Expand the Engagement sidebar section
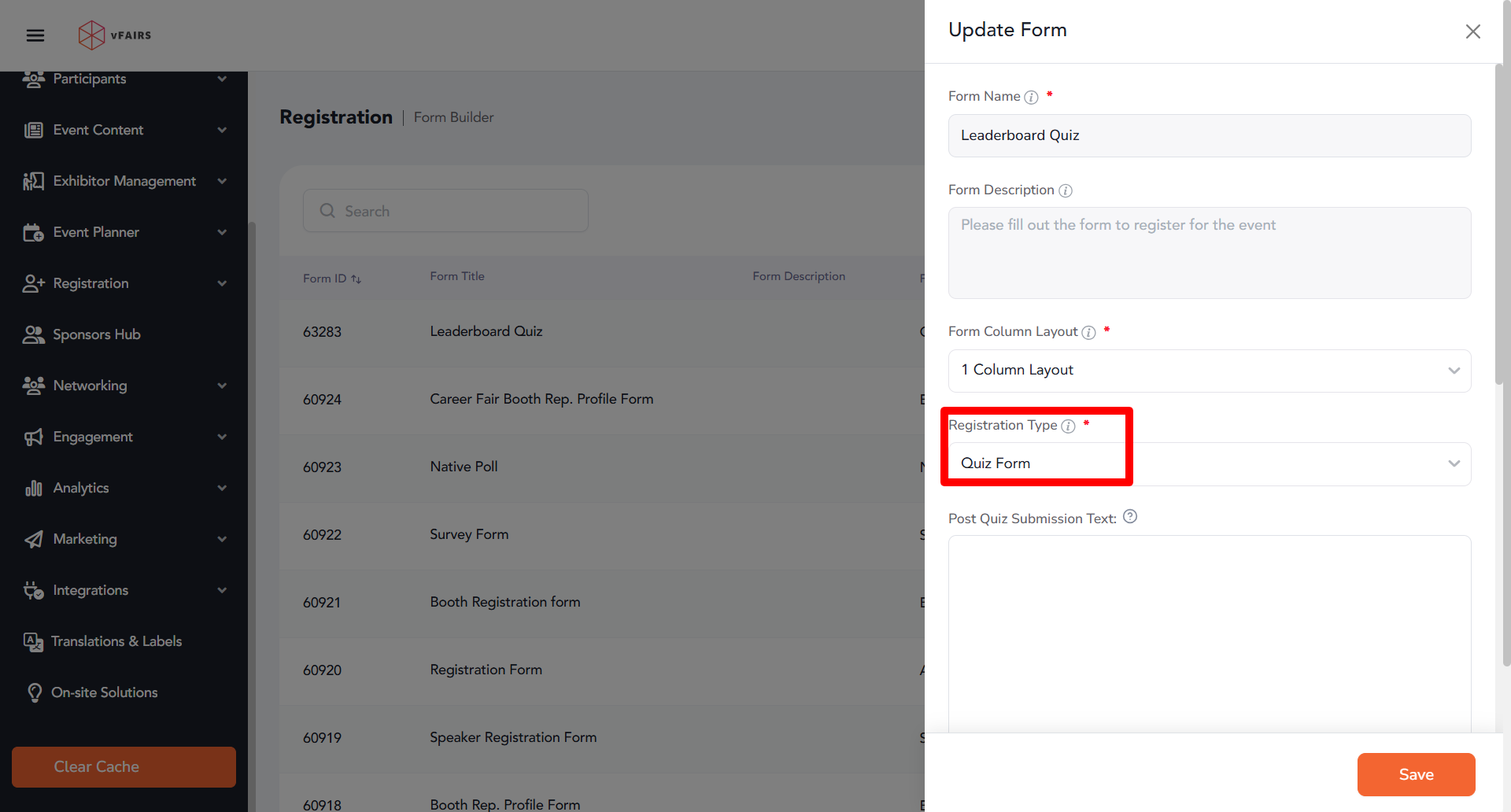The width and height of the screenshot is (1511, 812). click(124, 437)
